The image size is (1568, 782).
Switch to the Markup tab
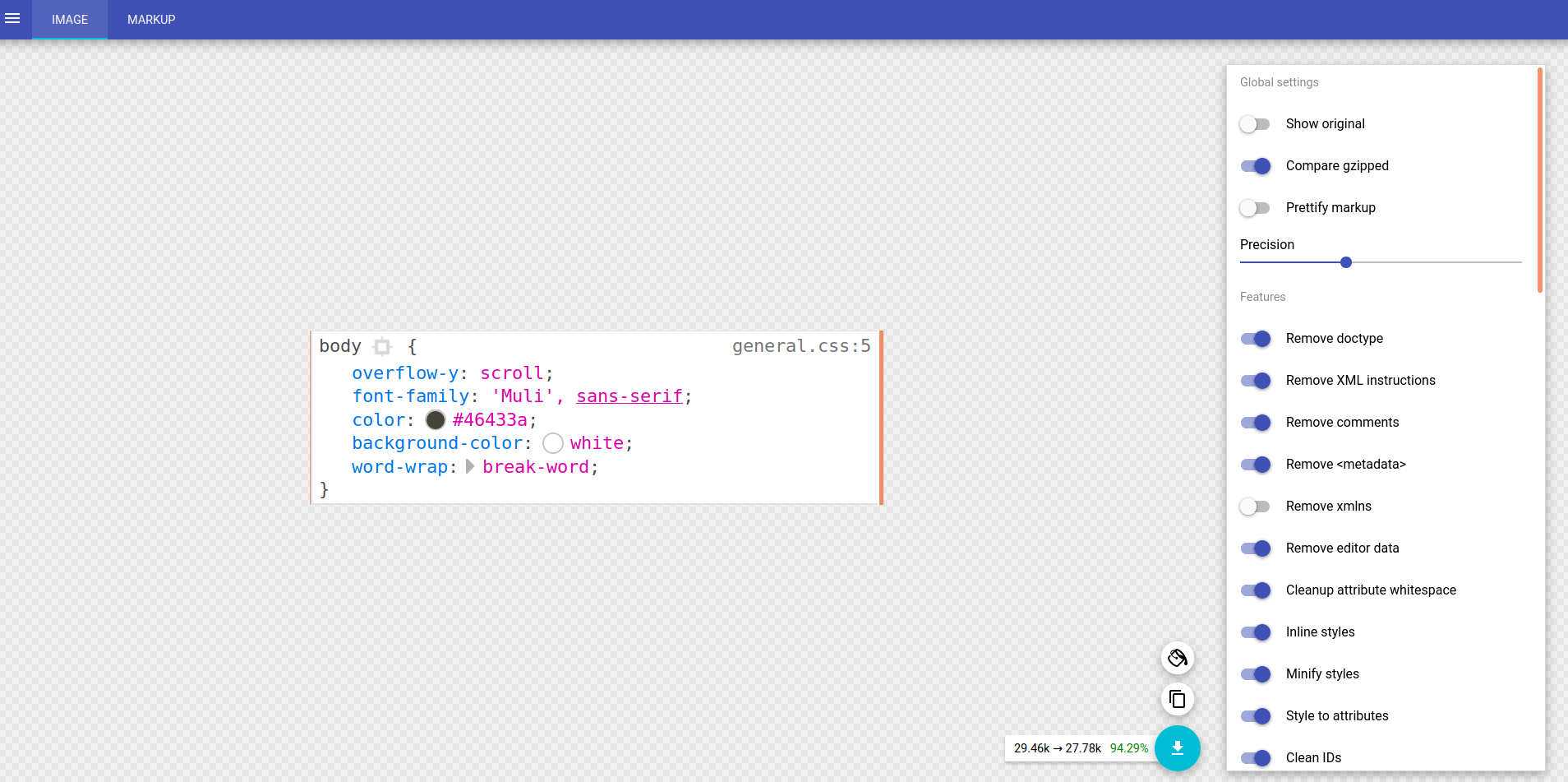(151, 20)
